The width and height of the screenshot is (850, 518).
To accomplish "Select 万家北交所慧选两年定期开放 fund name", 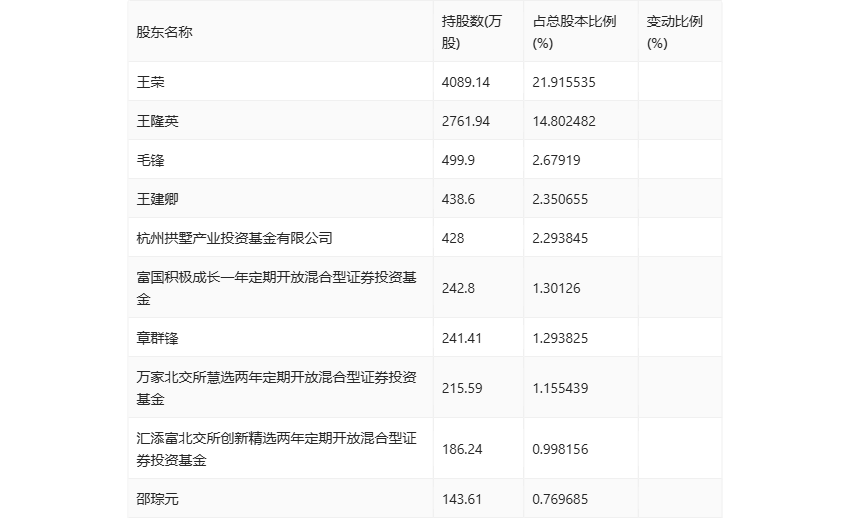I will (276, 388).
